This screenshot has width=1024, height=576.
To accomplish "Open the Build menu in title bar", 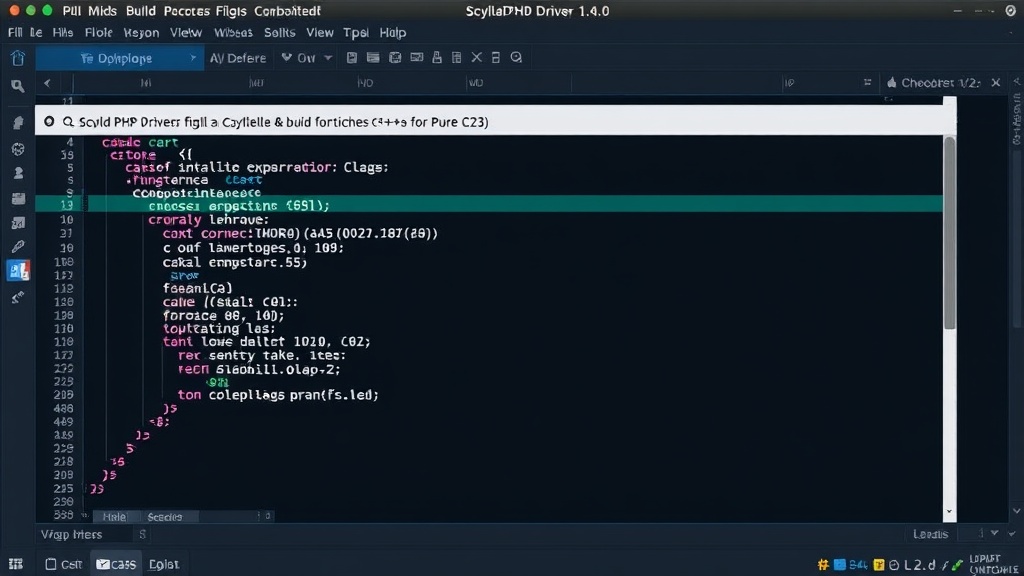I will [x=140, y=11].
